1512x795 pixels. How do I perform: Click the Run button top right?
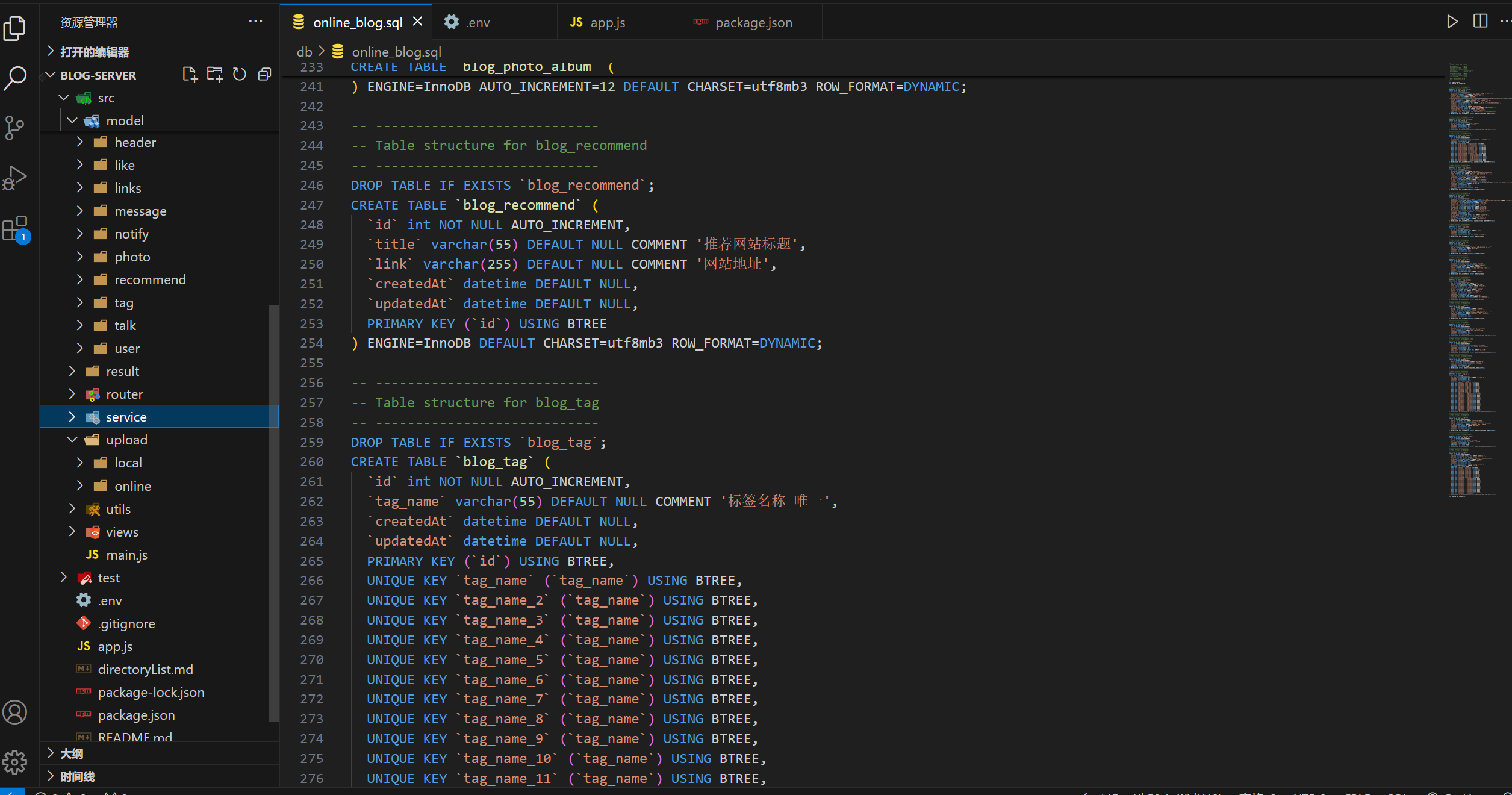[1452, 22]
